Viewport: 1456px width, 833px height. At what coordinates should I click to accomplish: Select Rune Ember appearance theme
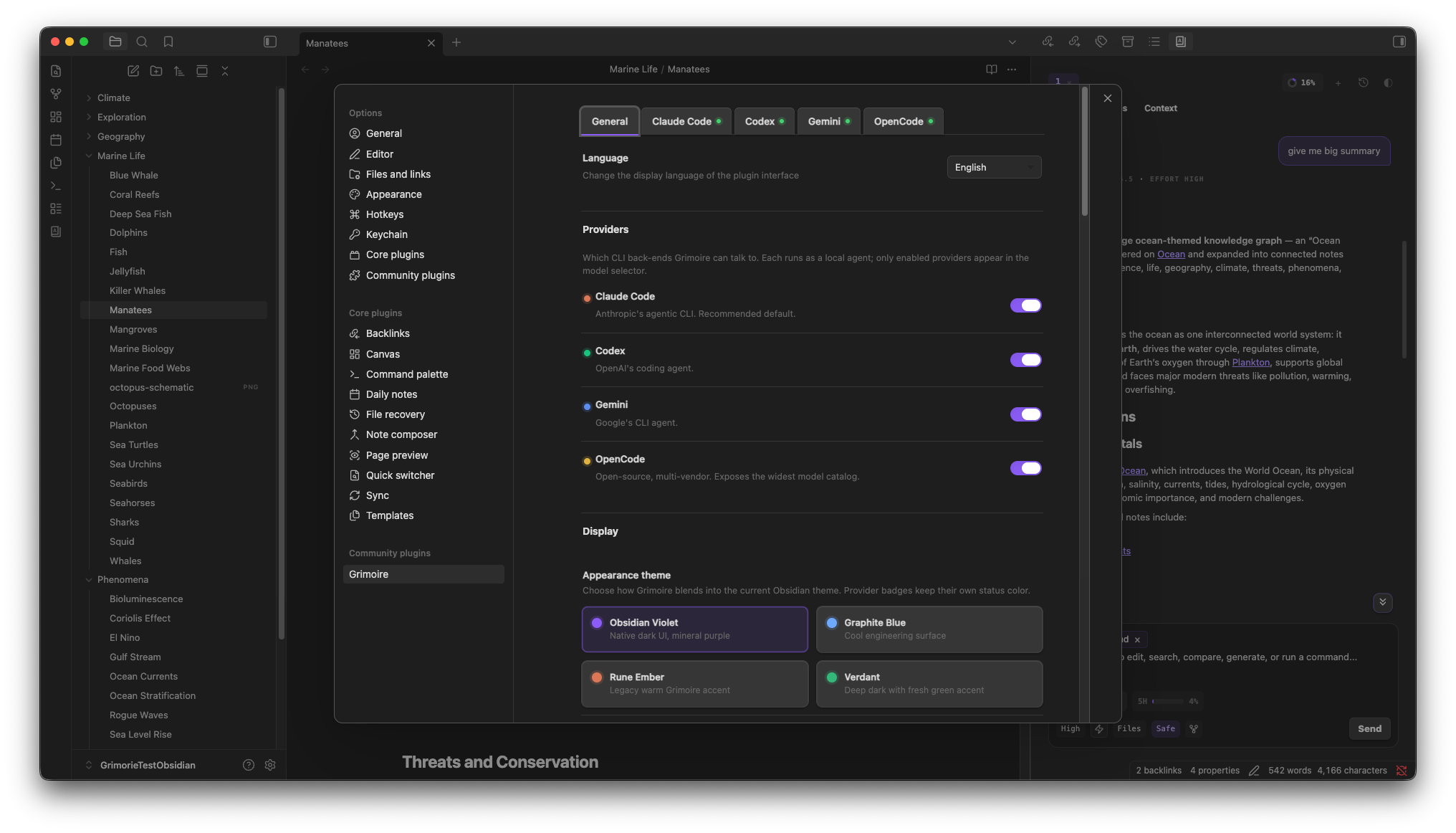[695, 684]
